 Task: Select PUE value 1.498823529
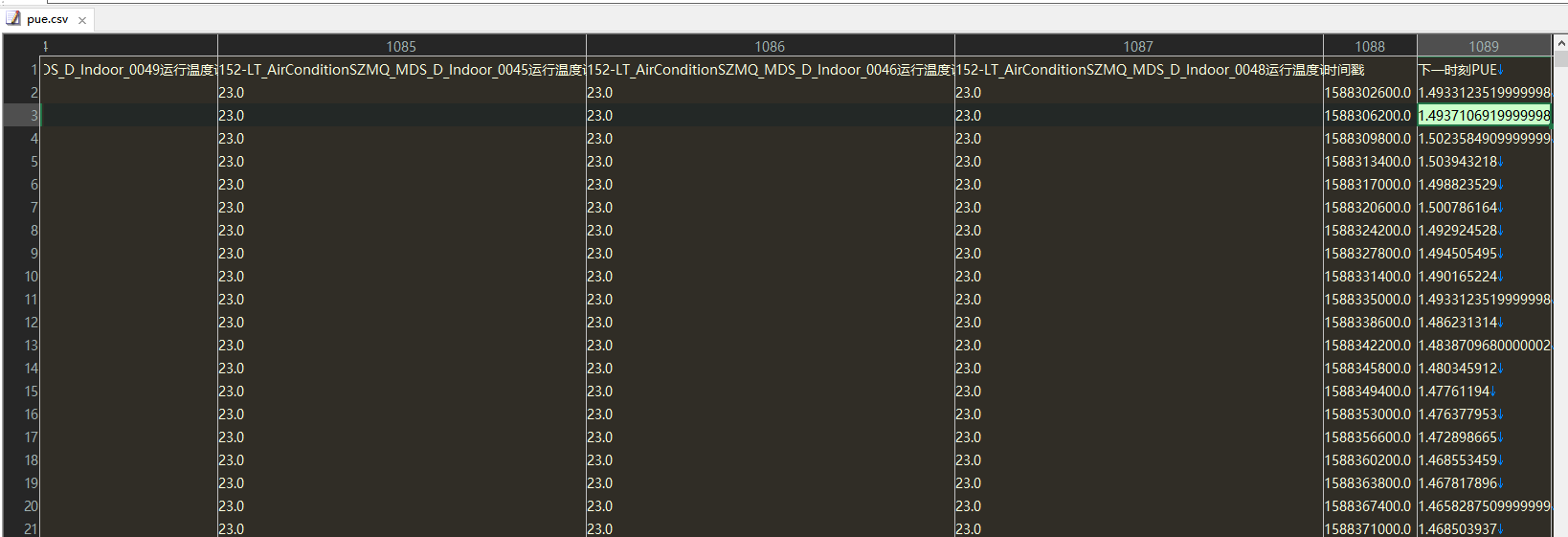tap(1484, 185)
